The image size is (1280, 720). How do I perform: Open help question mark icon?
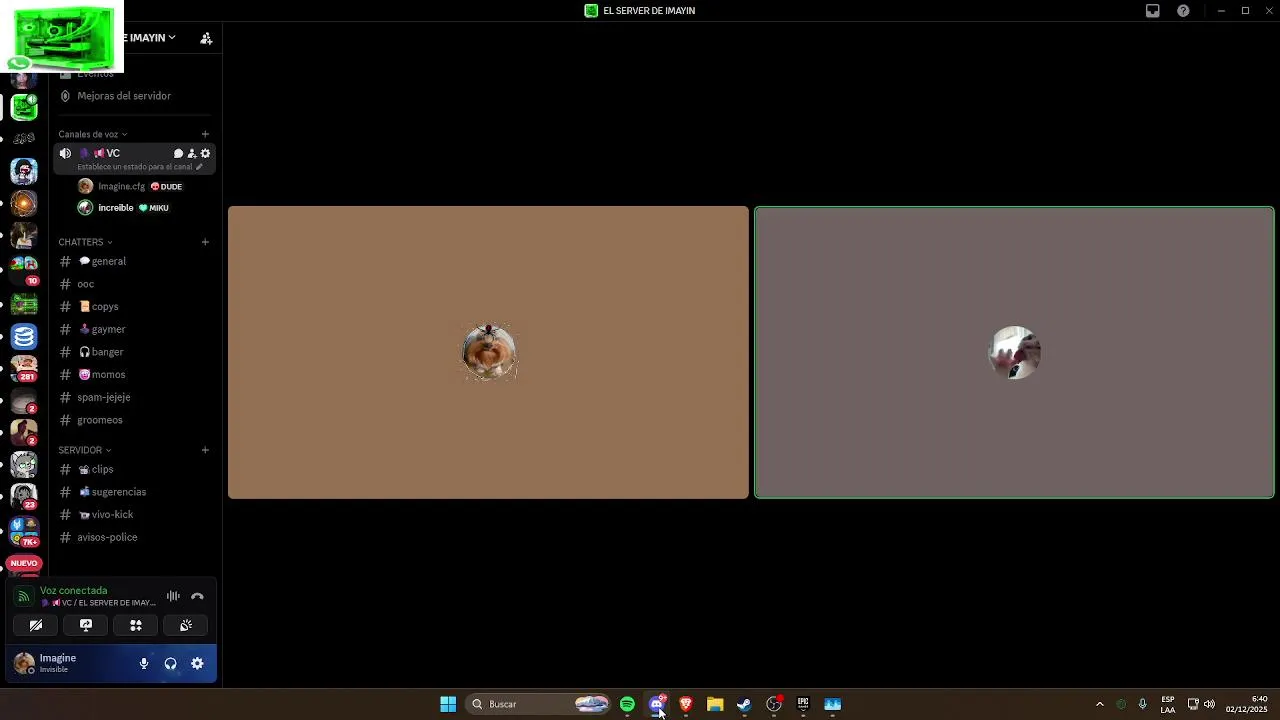tap(1183, 10)
